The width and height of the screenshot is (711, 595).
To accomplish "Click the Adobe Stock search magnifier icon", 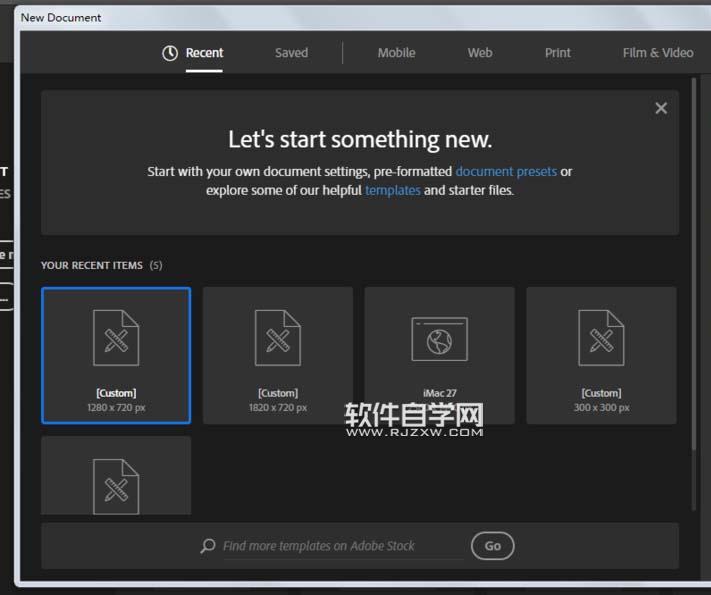I will 208,546.
